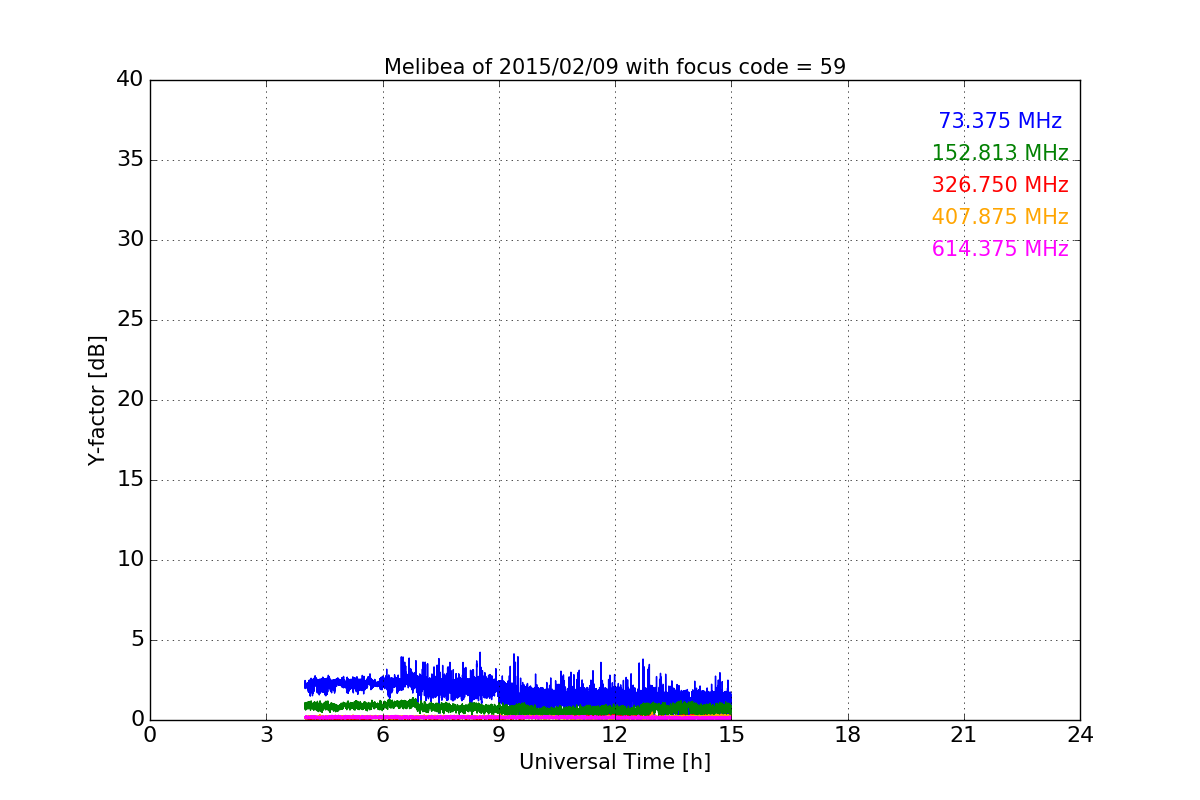Click the x-axis tick label 6

(383, 735)
